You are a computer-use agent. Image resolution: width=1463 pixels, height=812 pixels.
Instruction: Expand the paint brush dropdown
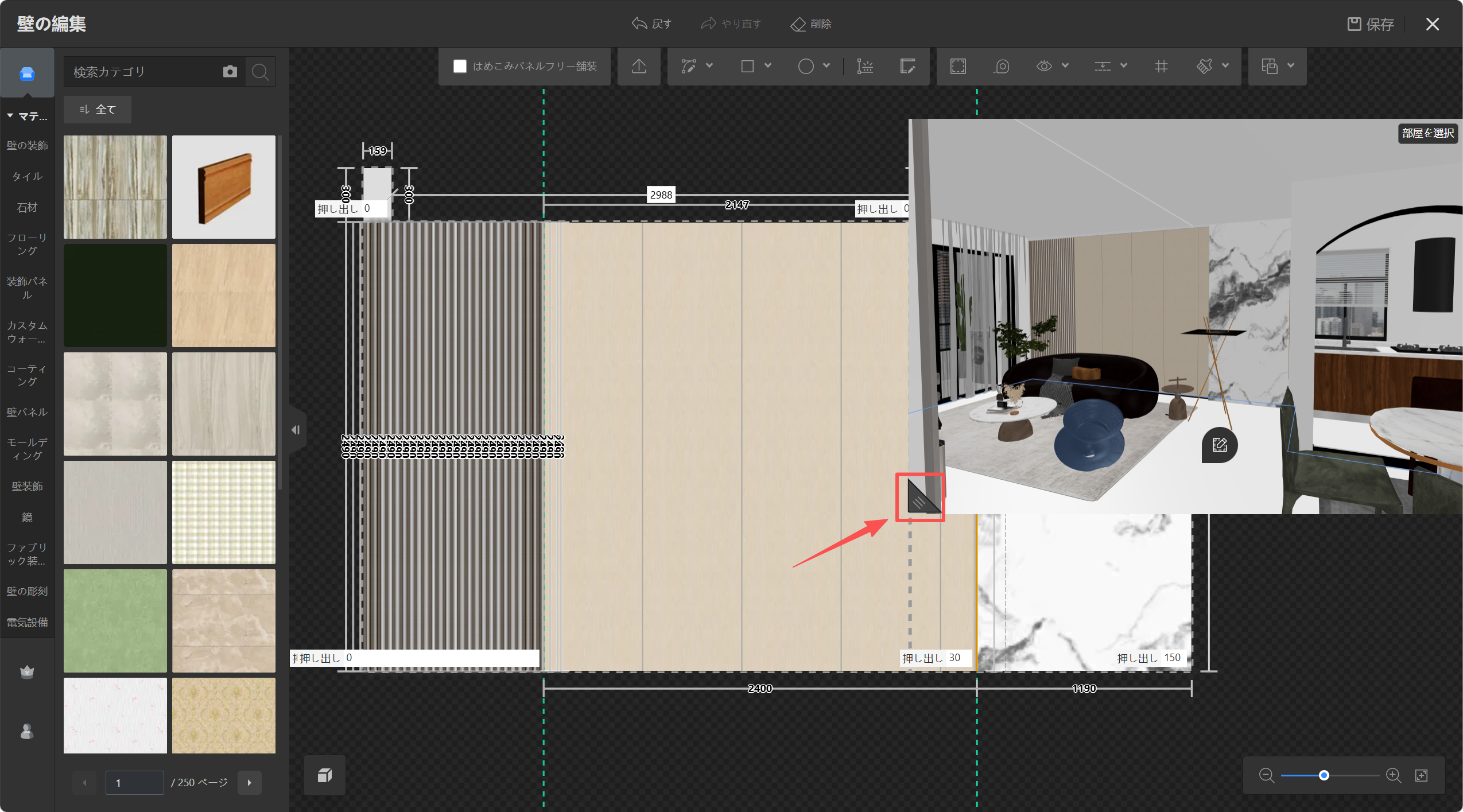[x=1225, y=66]
